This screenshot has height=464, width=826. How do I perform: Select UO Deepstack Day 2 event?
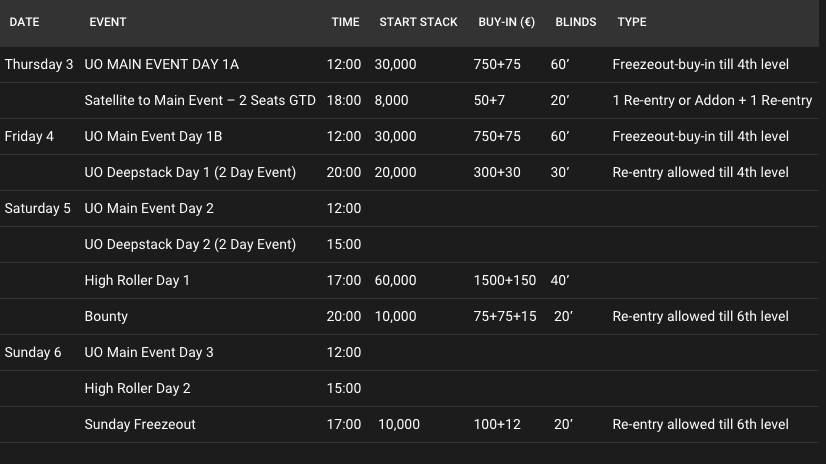190,244
